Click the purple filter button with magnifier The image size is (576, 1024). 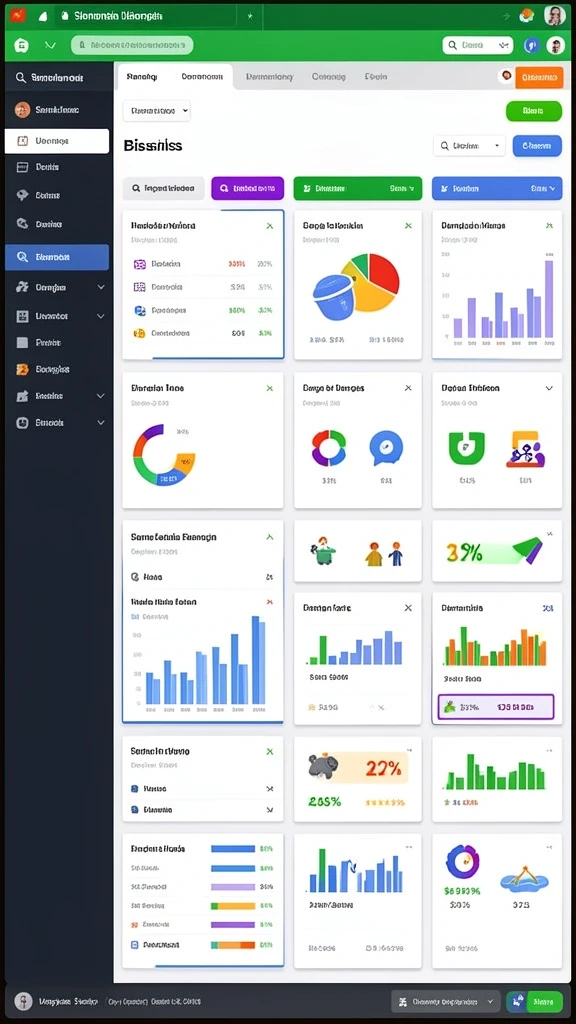pos(248,188)
